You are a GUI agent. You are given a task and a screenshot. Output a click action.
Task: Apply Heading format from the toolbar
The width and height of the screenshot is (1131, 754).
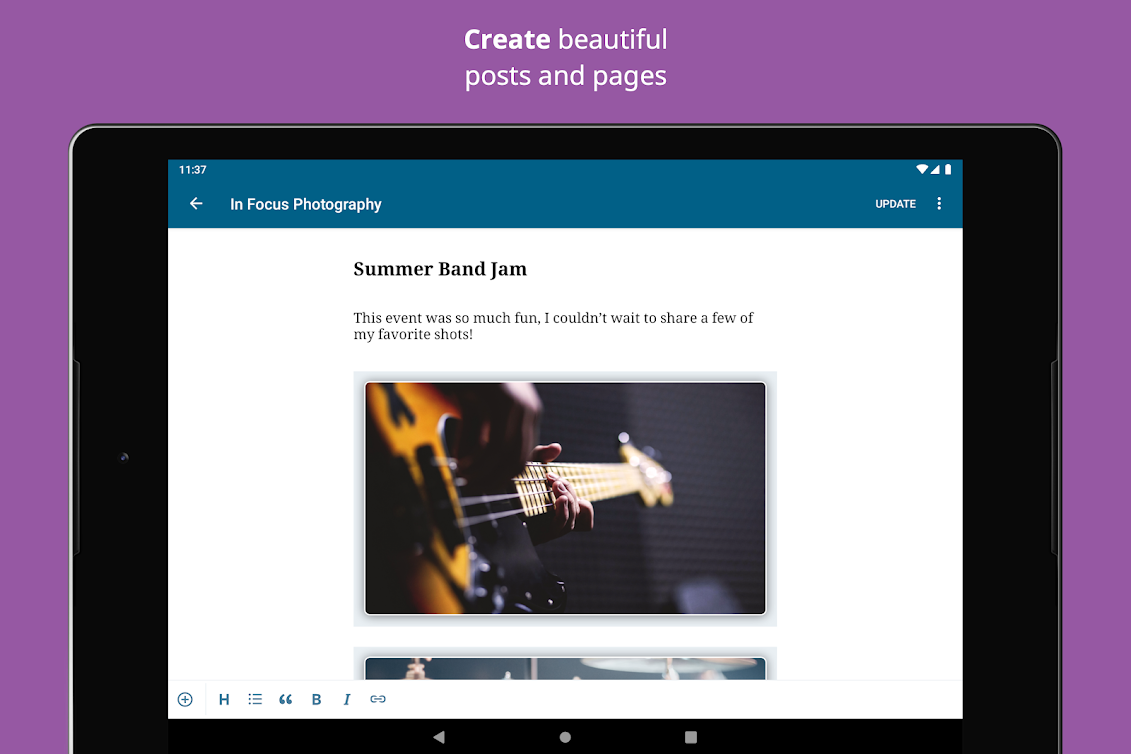(224, 700)
